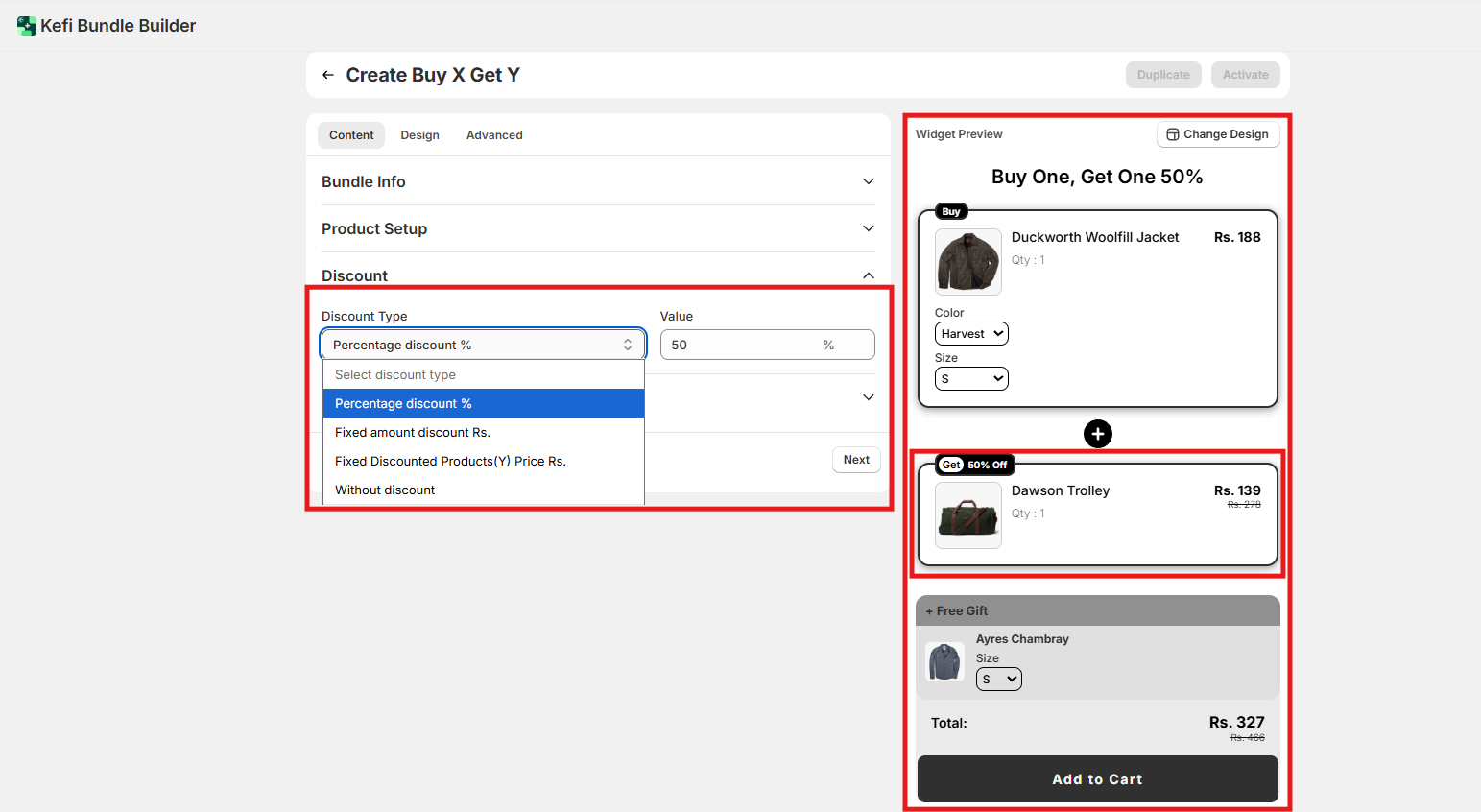Screen dimensions: 1481x812
Task: Expand the Bundle Info section
Action: pos(598,181)
